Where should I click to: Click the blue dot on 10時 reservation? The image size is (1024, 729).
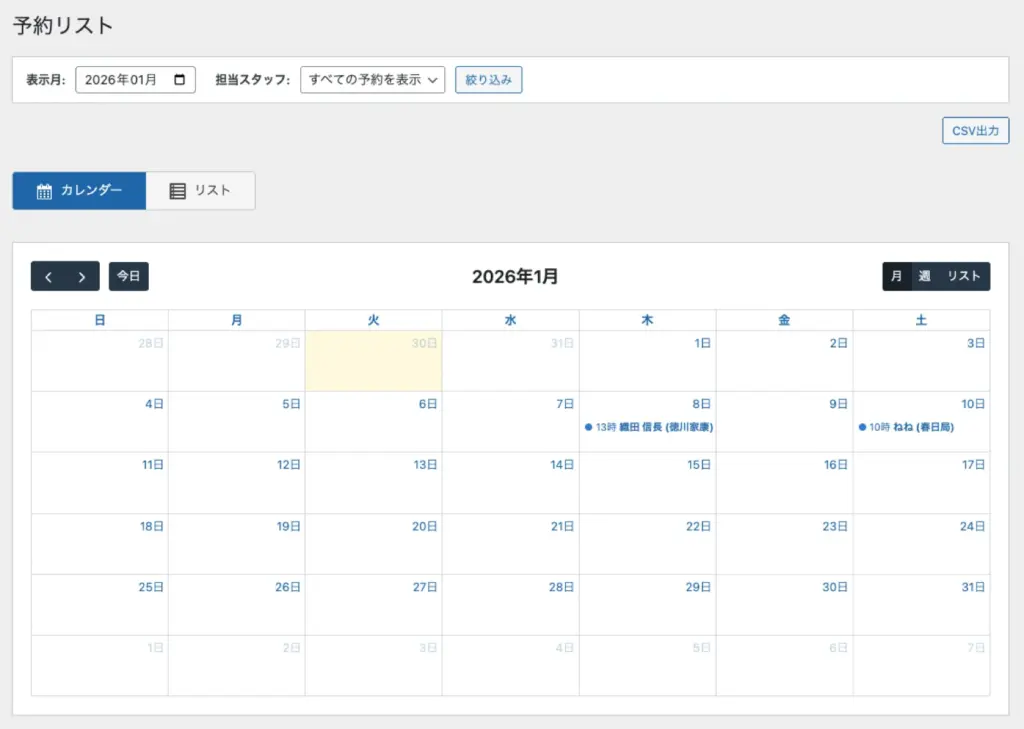click(862, 427)
